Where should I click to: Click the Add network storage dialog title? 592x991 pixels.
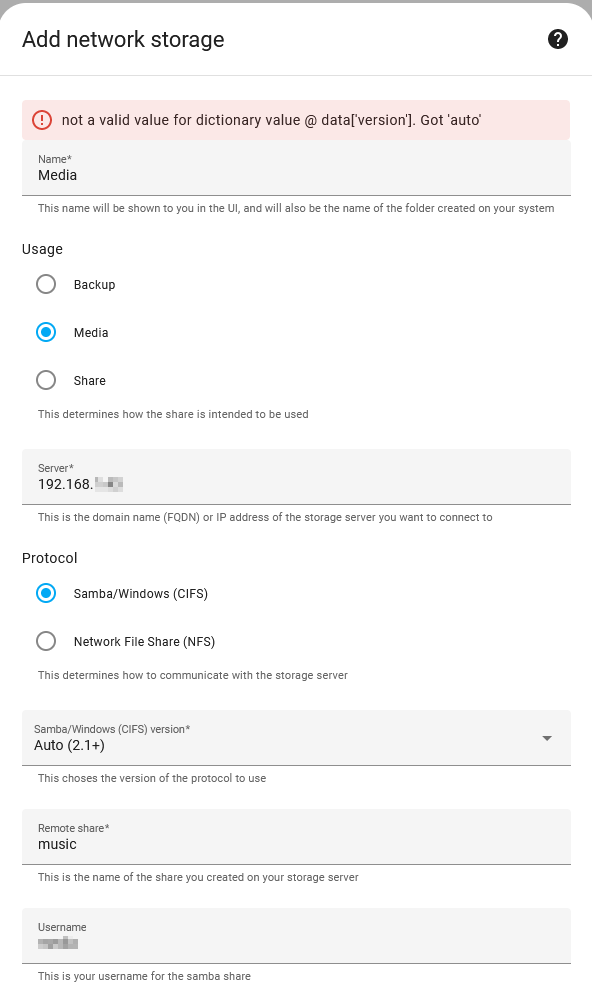click(x=122, y=39)
